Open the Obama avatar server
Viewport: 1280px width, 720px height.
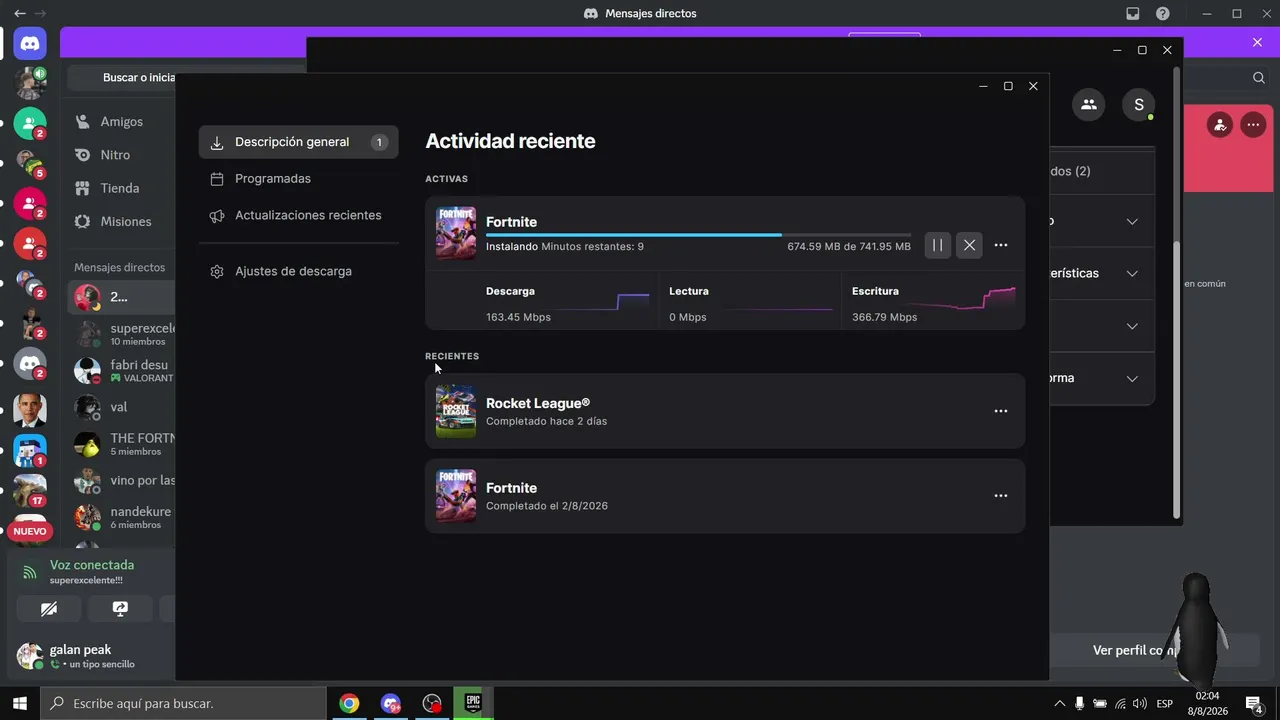[30, 409]
